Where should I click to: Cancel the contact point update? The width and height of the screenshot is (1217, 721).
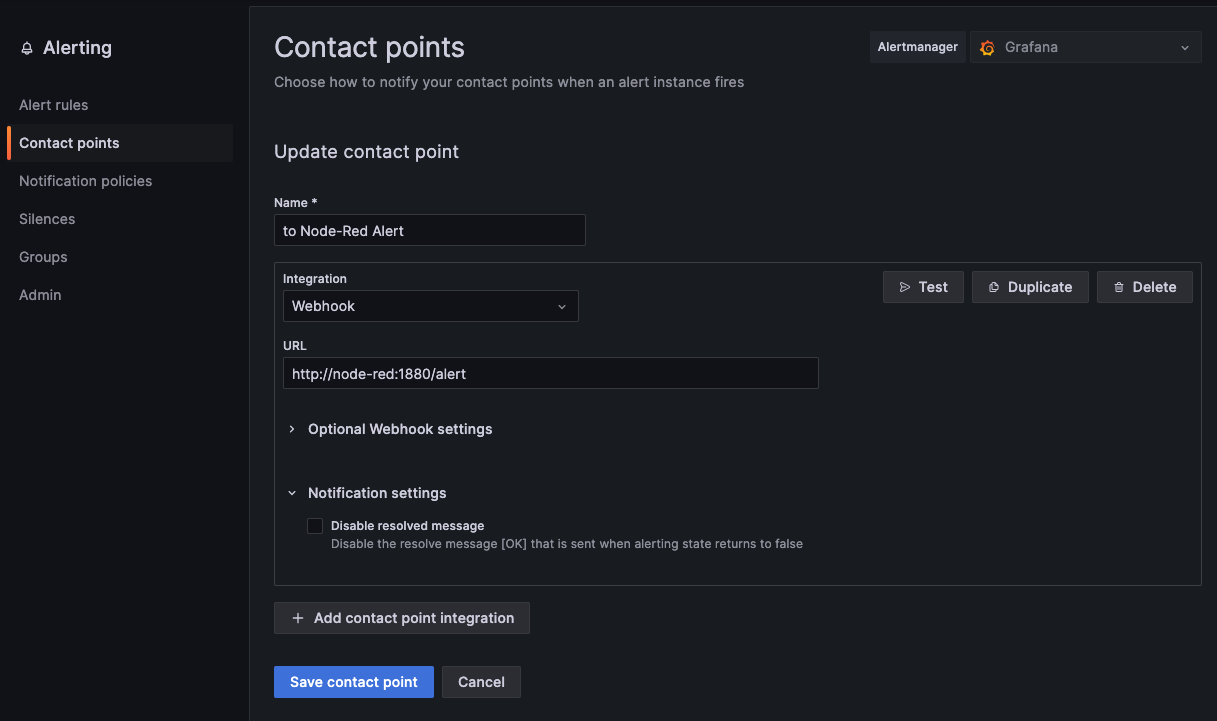(481, 682)
